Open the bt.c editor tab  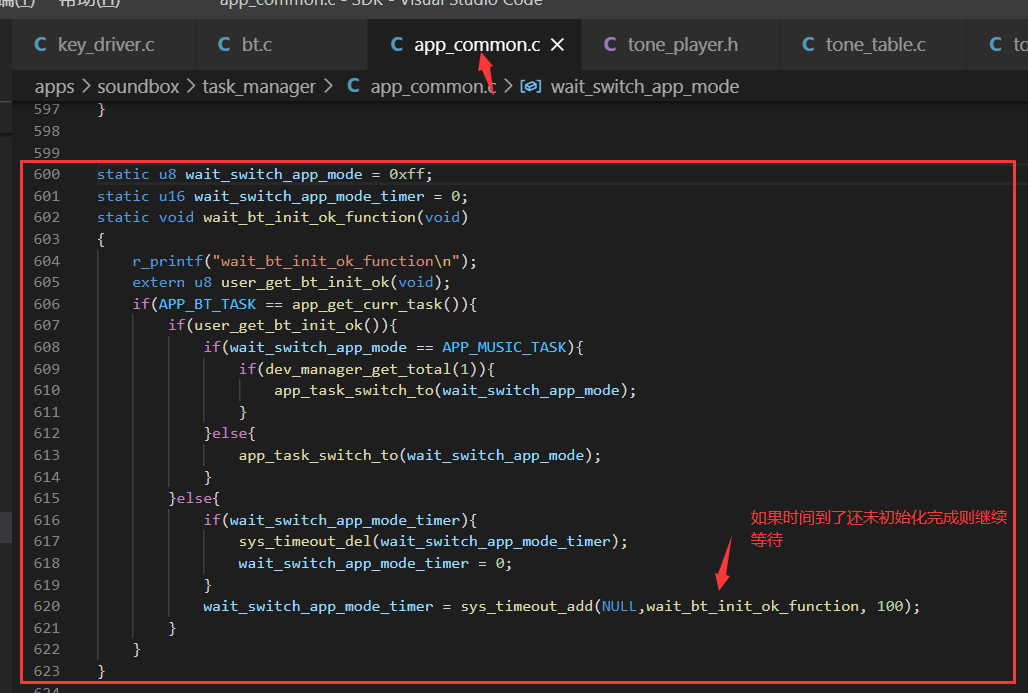coord(282,45)
